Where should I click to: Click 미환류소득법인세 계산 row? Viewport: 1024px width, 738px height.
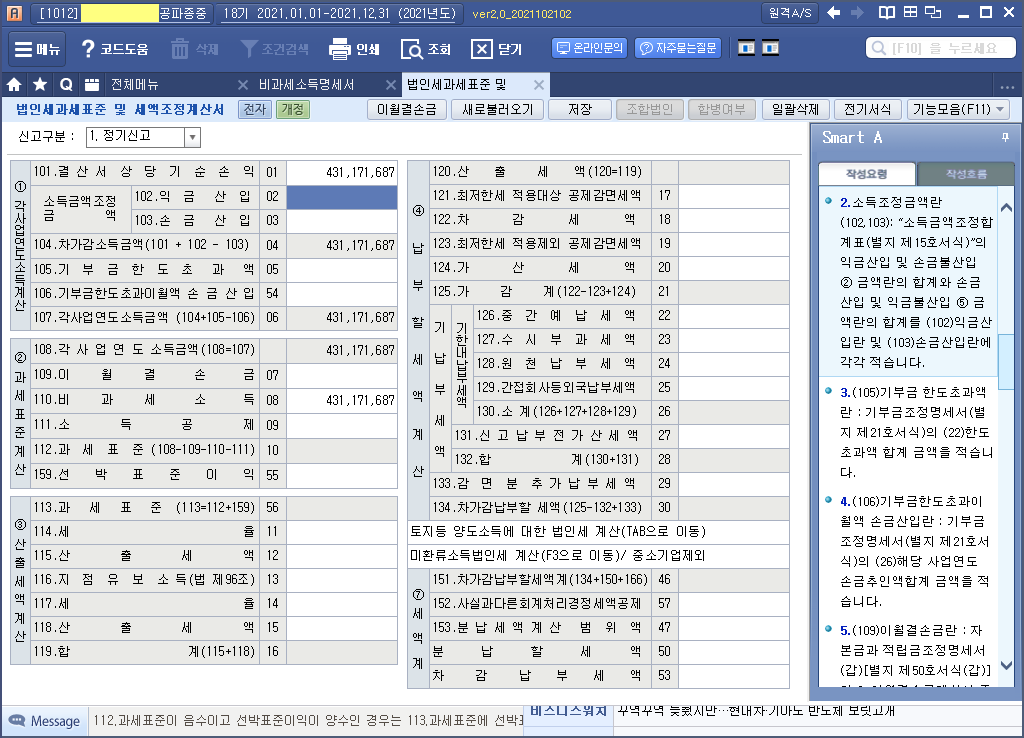coord(598,556)
